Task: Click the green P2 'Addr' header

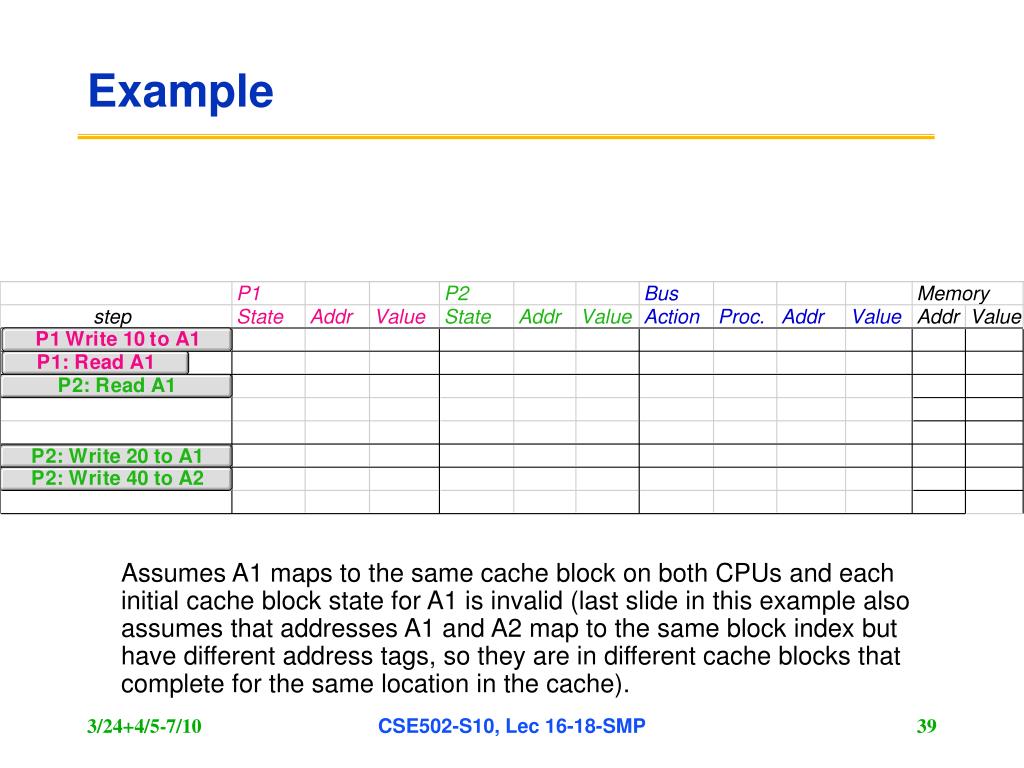Action: (540, 317)
